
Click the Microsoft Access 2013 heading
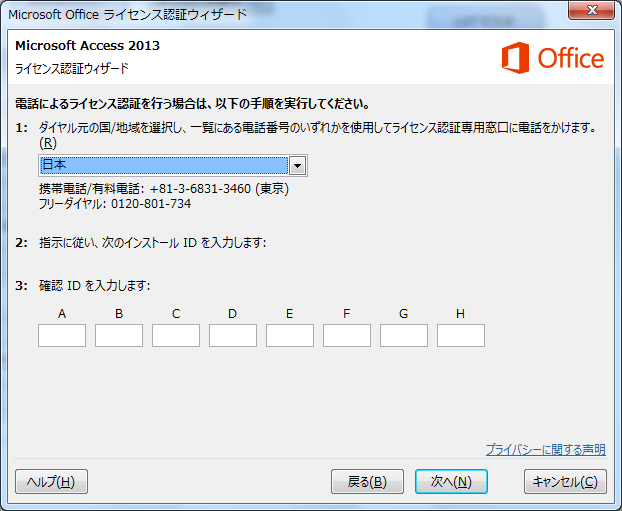pos(87,46)
